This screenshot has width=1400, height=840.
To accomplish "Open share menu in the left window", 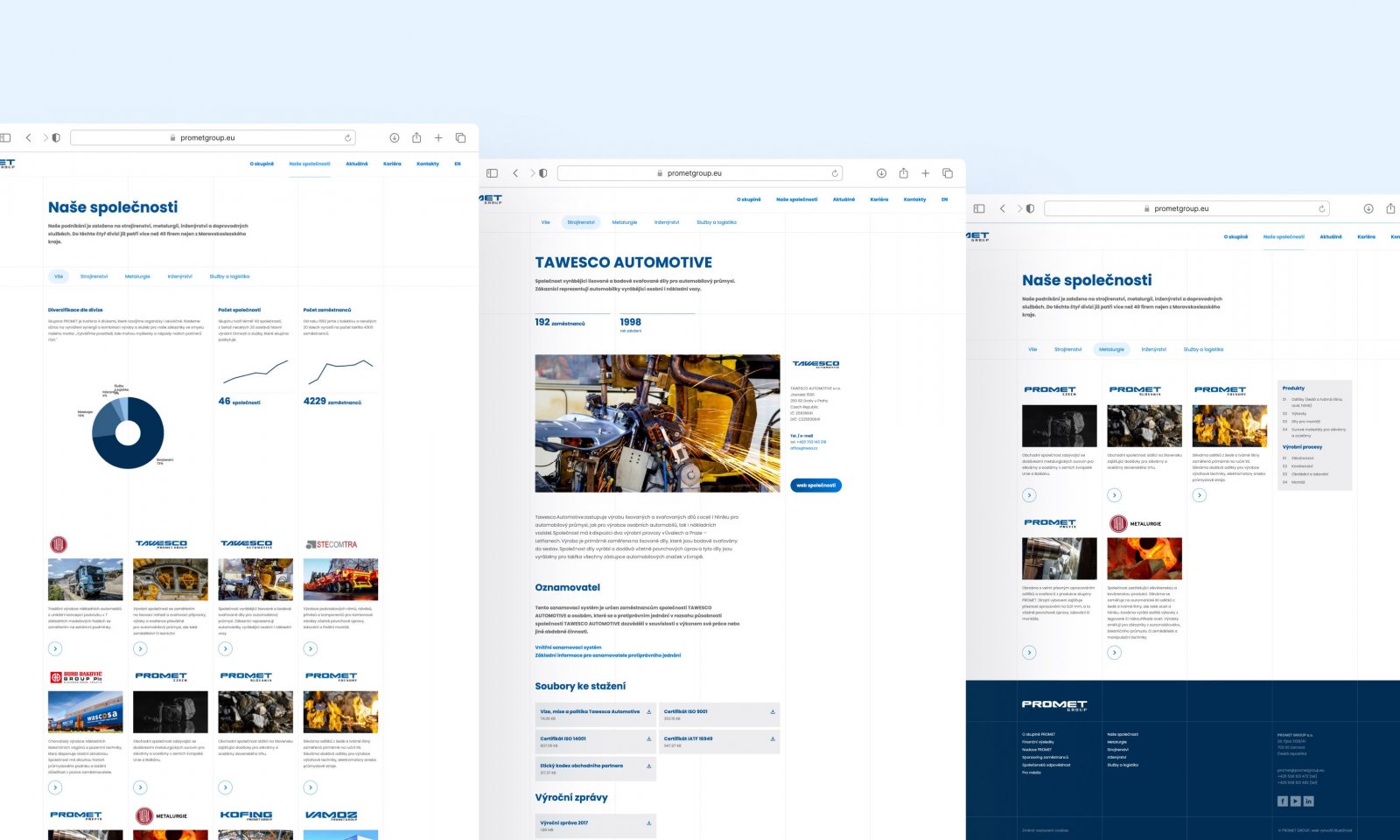I will (x=416, y=137).
